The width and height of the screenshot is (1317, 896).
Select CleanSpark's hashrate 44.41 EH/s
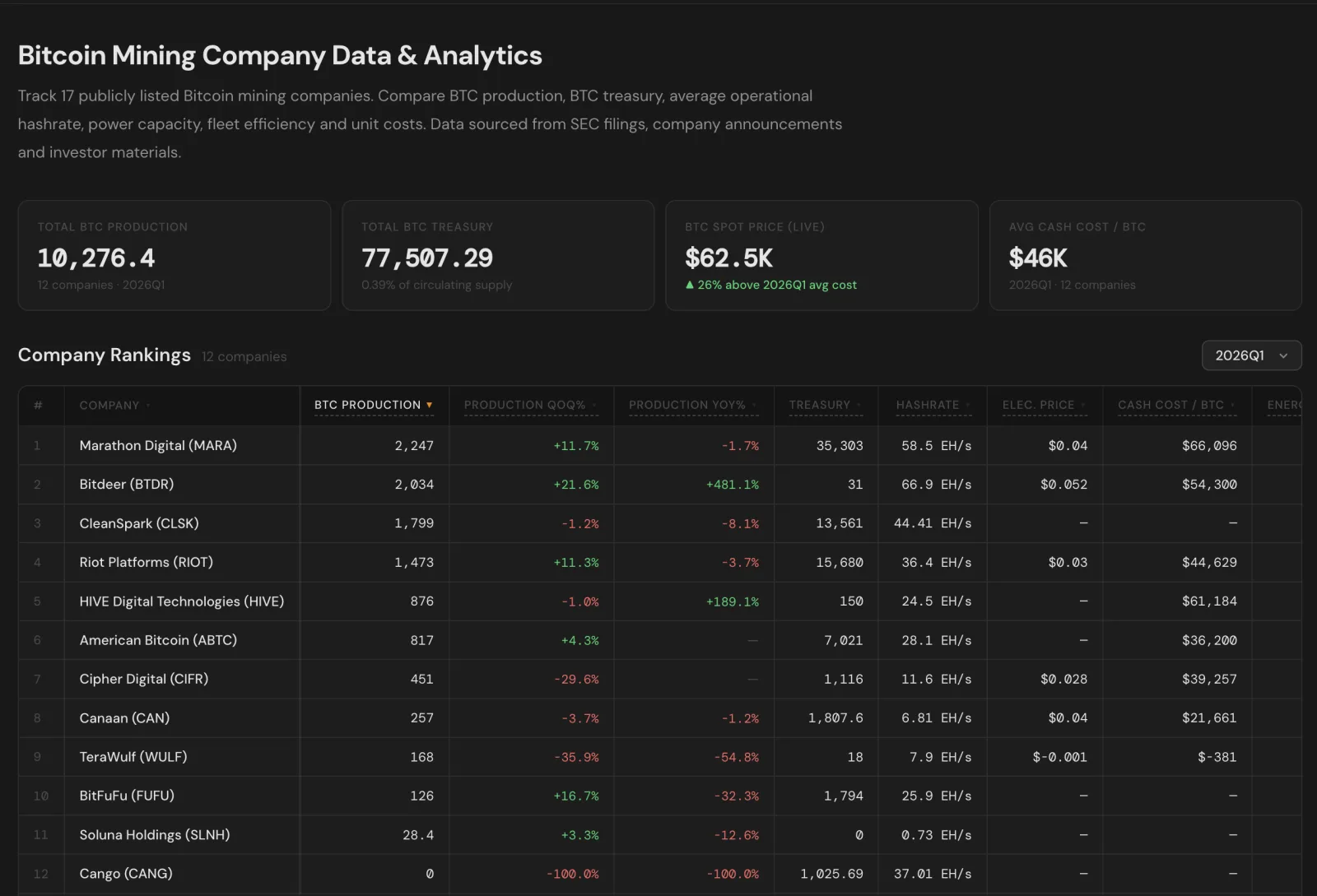pyautogui.click(x=933, y=523)
